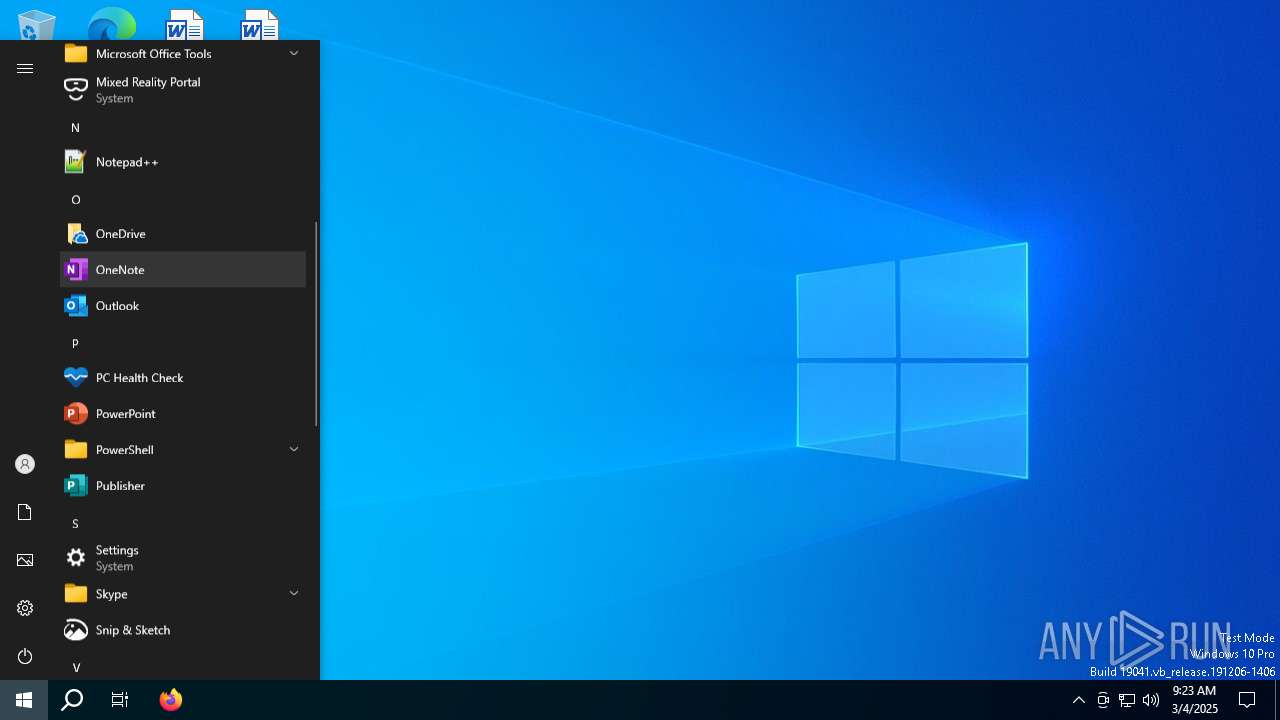1280x720 pixels.
Task: Open Task View on the taskbar
Action: [120, 700]
